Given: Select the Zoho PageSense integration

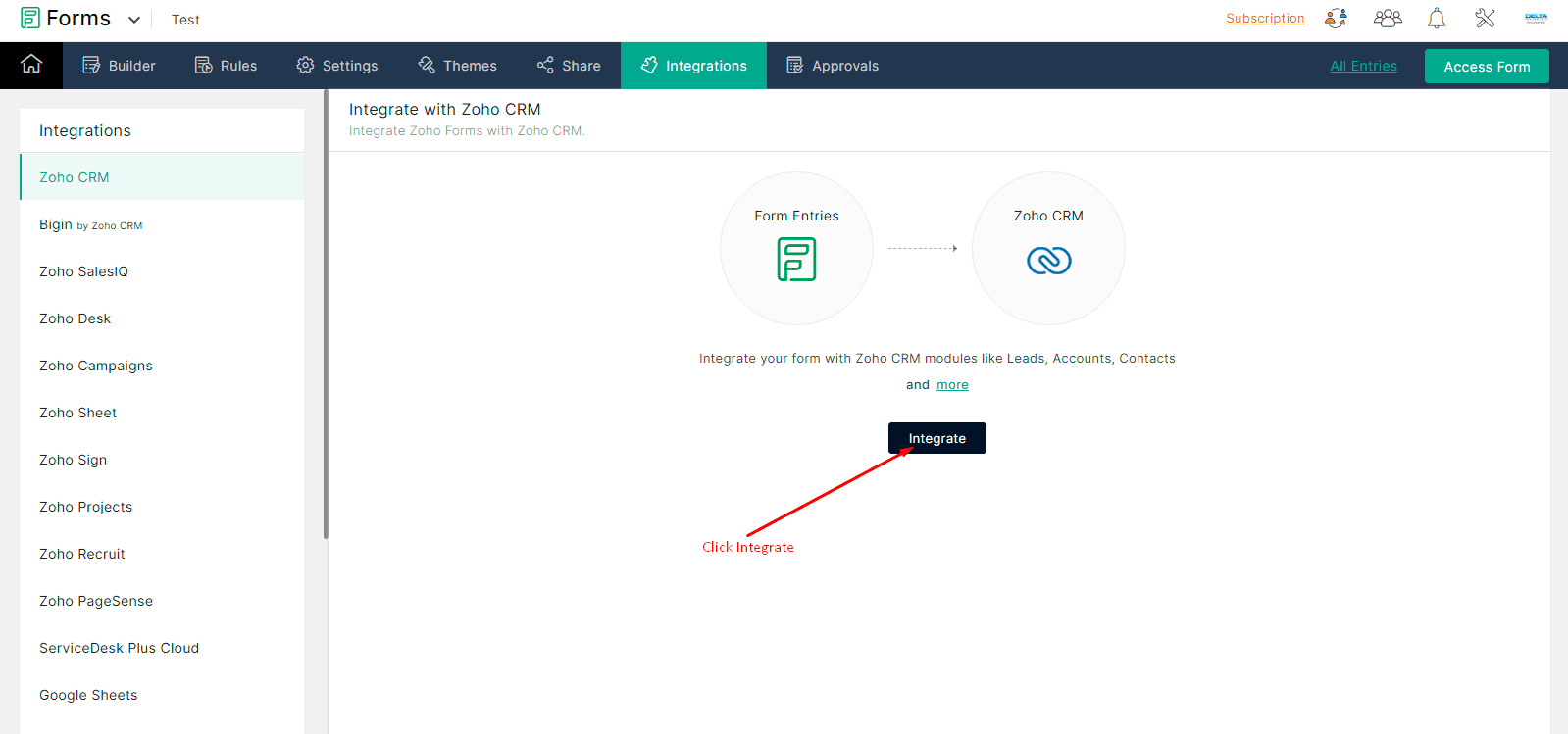Looking at the screenshot, I should point(162,601).
